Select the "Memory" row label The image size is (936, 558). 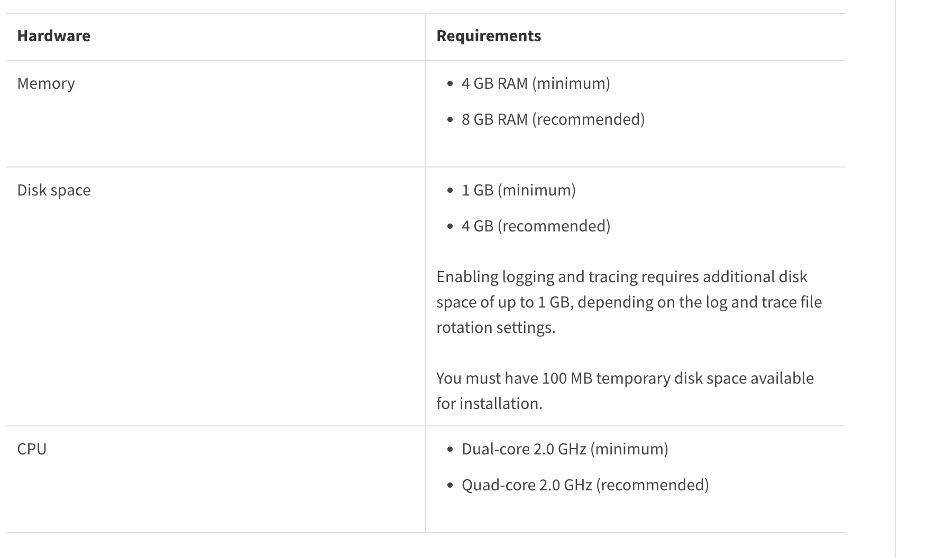[46, 83]
